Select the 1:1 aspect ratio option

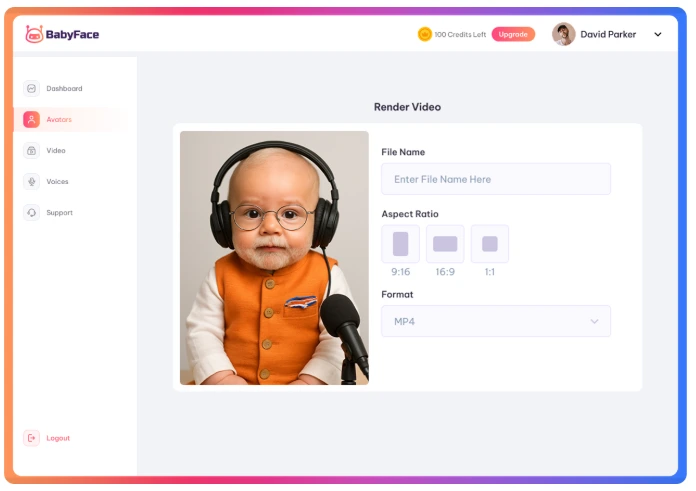point(490,244)
